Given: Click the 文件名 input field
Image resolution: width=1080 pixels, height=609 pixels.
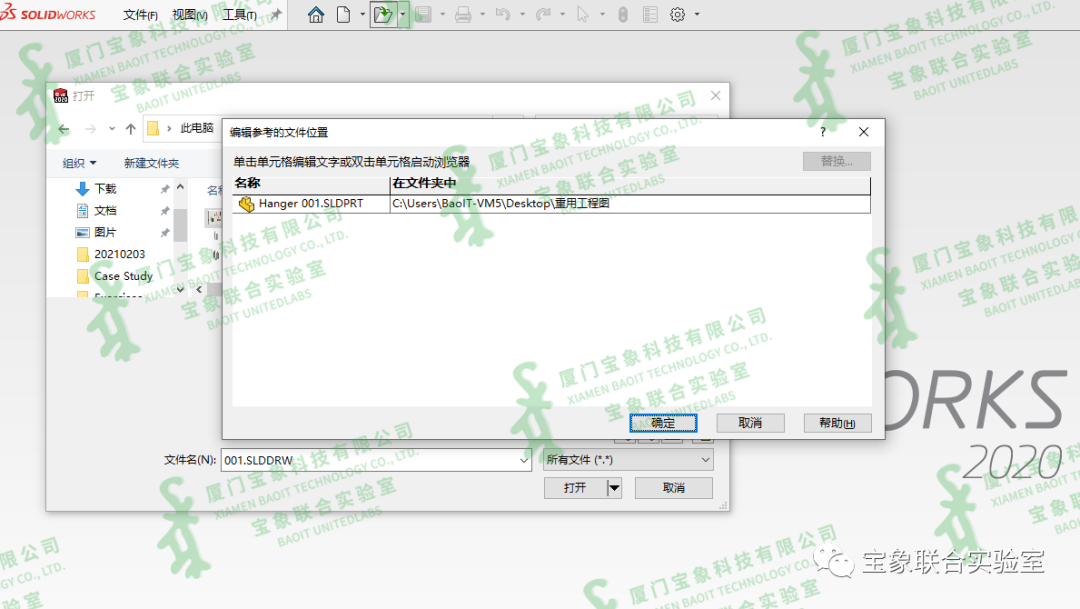Looking at the screenshot, I should 368,460.
